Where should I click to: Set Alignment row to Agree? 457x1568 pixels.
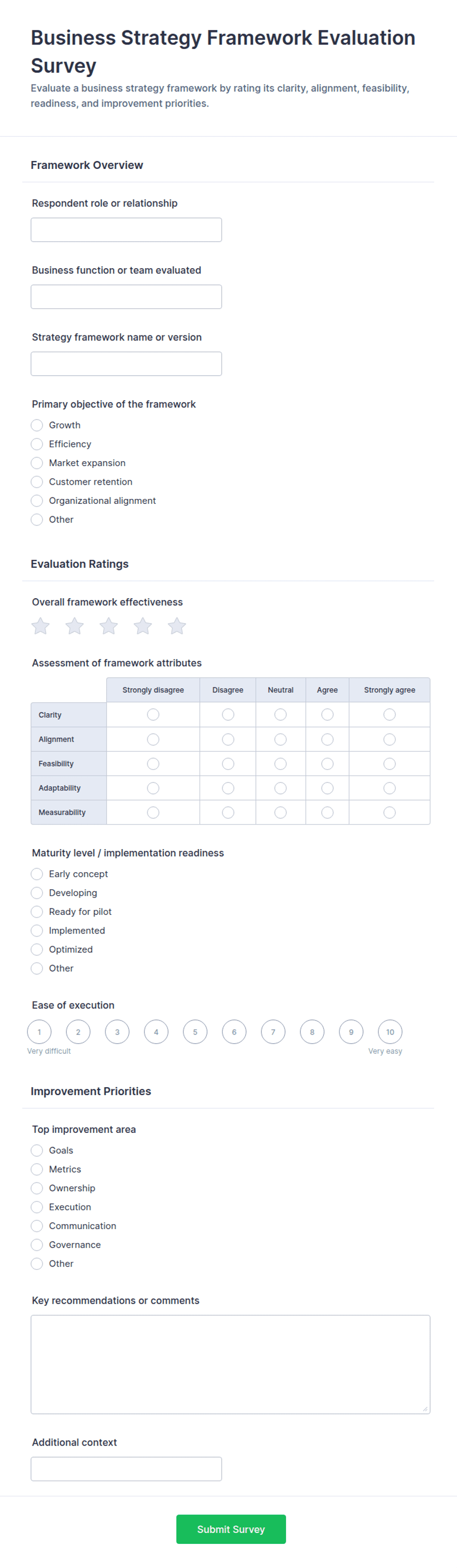pyautogui.click(x=327, y=739)
